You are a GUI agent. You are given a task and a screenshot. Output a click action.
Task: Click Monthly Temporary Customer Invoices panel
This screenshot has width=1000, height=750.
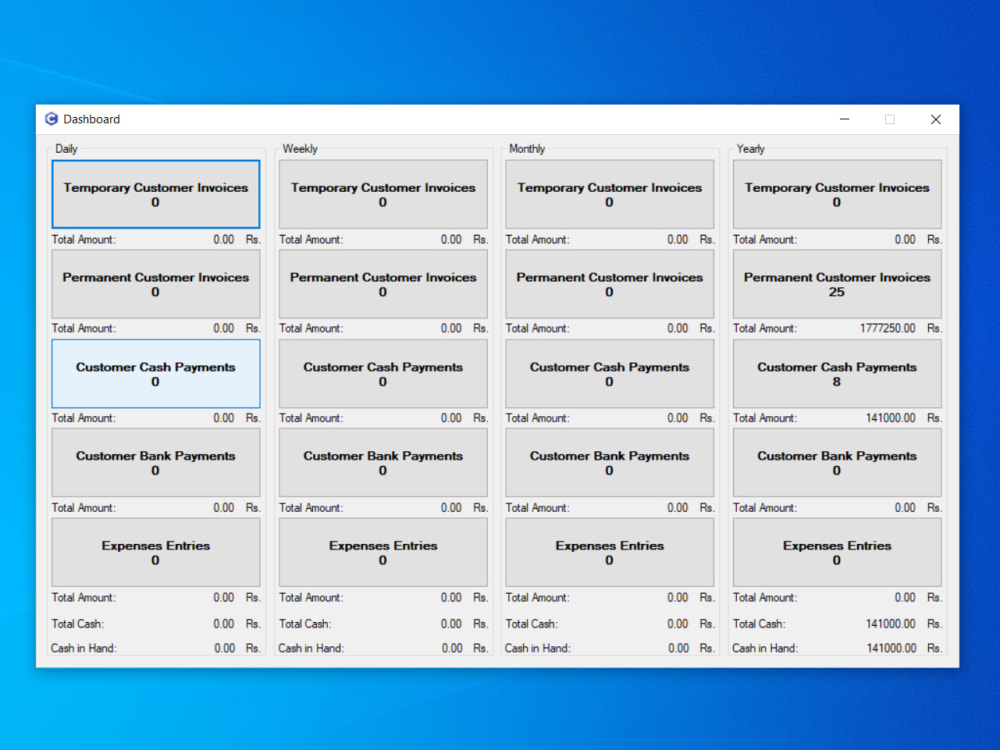point(609,194)
